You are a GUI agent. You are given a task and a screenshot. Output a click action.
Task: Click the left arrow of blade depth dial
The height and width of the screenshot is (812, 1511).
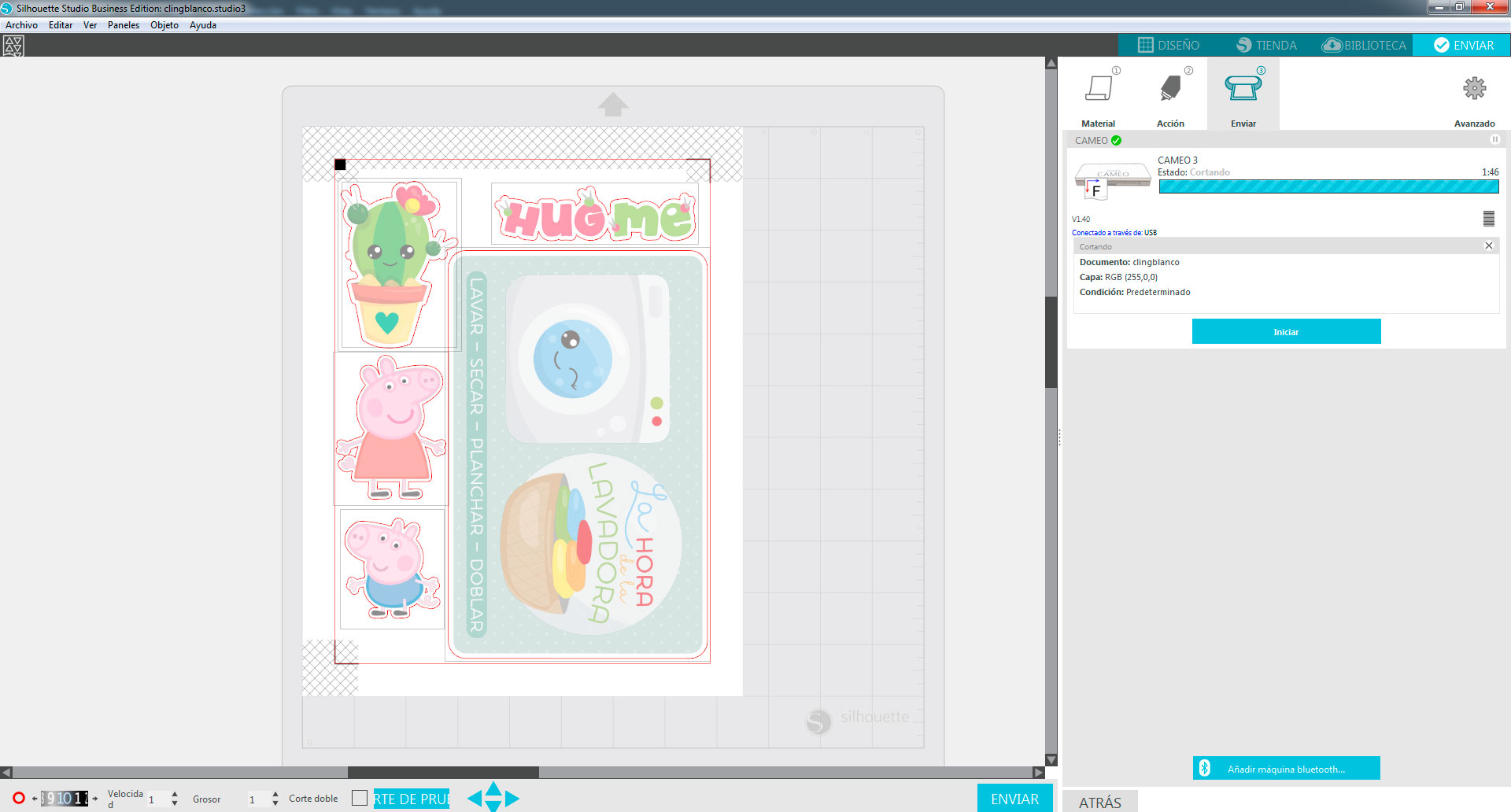click(x=35, y=799)
